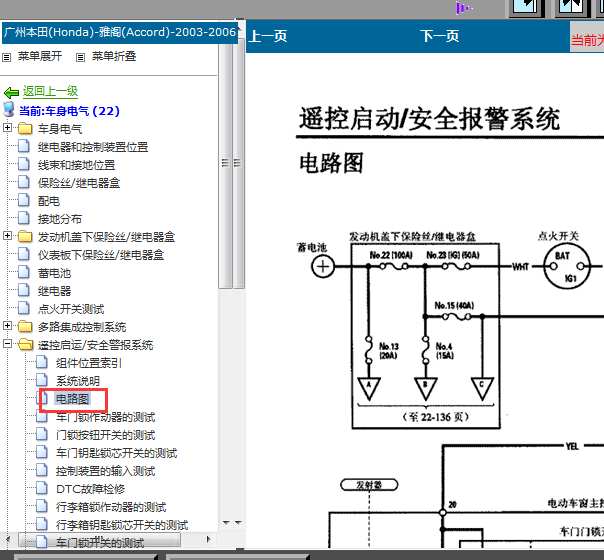Click the title bar 广州本田(Honda)-雅阁(Accord)-2003-2006

click(x=120, y=32)
